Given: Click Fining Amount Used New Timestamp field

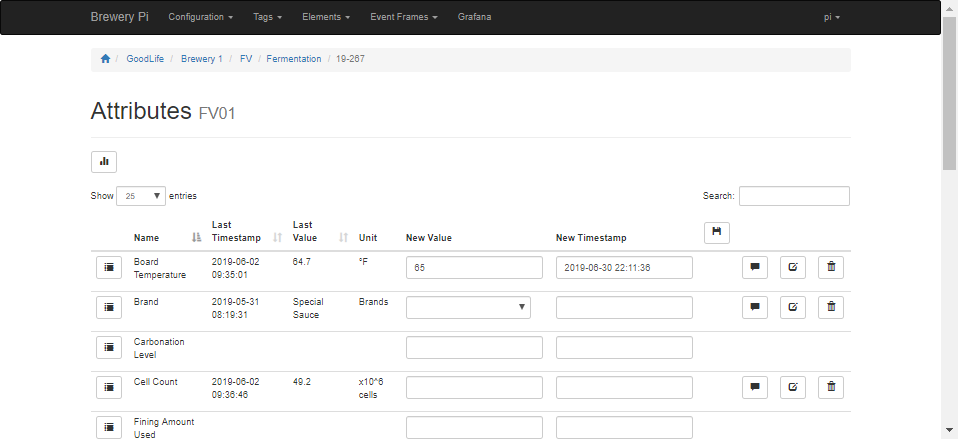Looking at the screenshot, I should pyautogui.click(x=624, y=427).
